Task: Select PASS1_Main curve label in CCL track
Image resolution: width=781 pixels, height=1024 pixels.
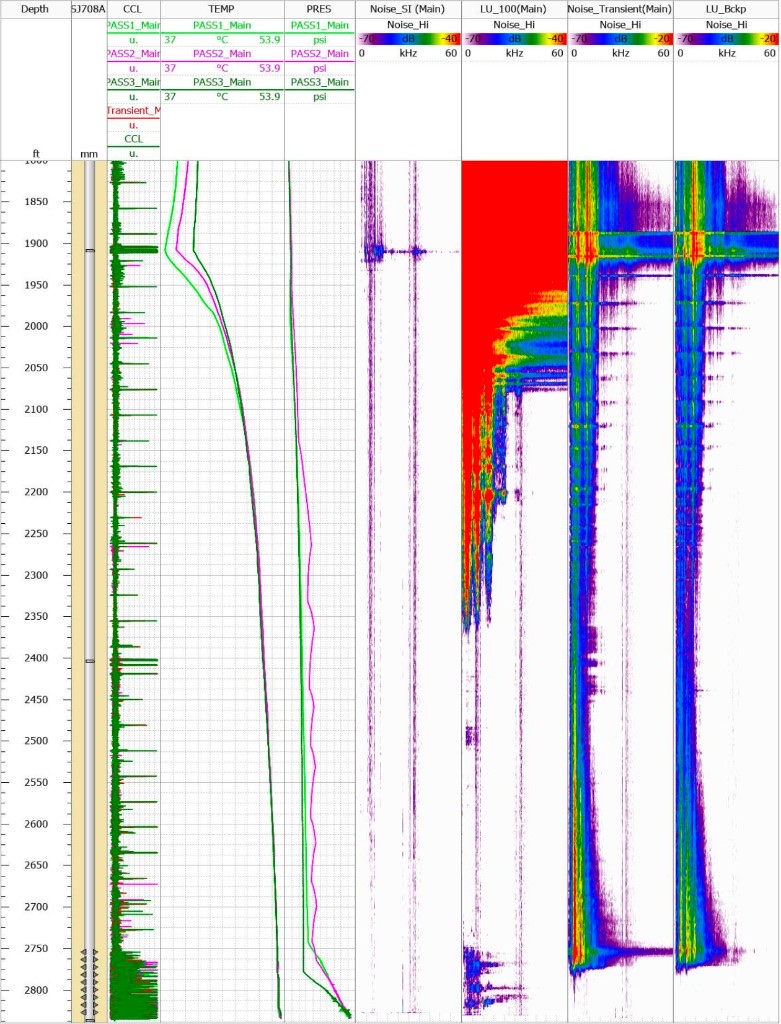Action: (x=133, y=25)
